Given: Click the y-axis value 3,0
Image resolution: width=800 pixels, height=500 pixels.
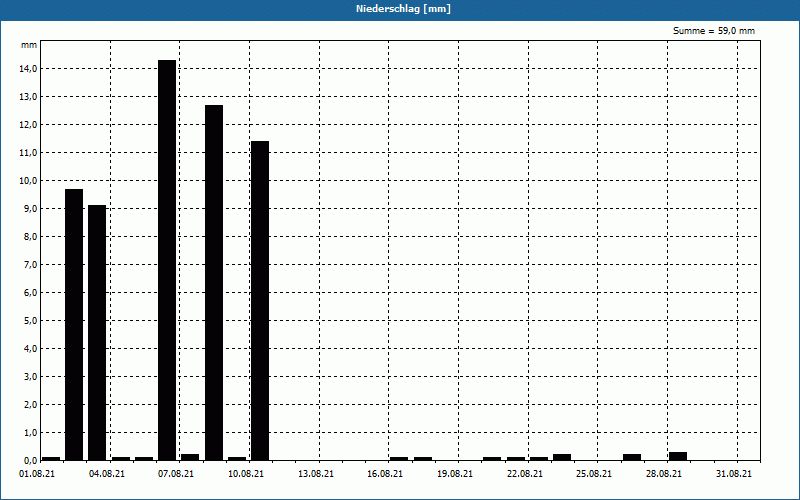Looking at the screenshot, I should point(30,377).
